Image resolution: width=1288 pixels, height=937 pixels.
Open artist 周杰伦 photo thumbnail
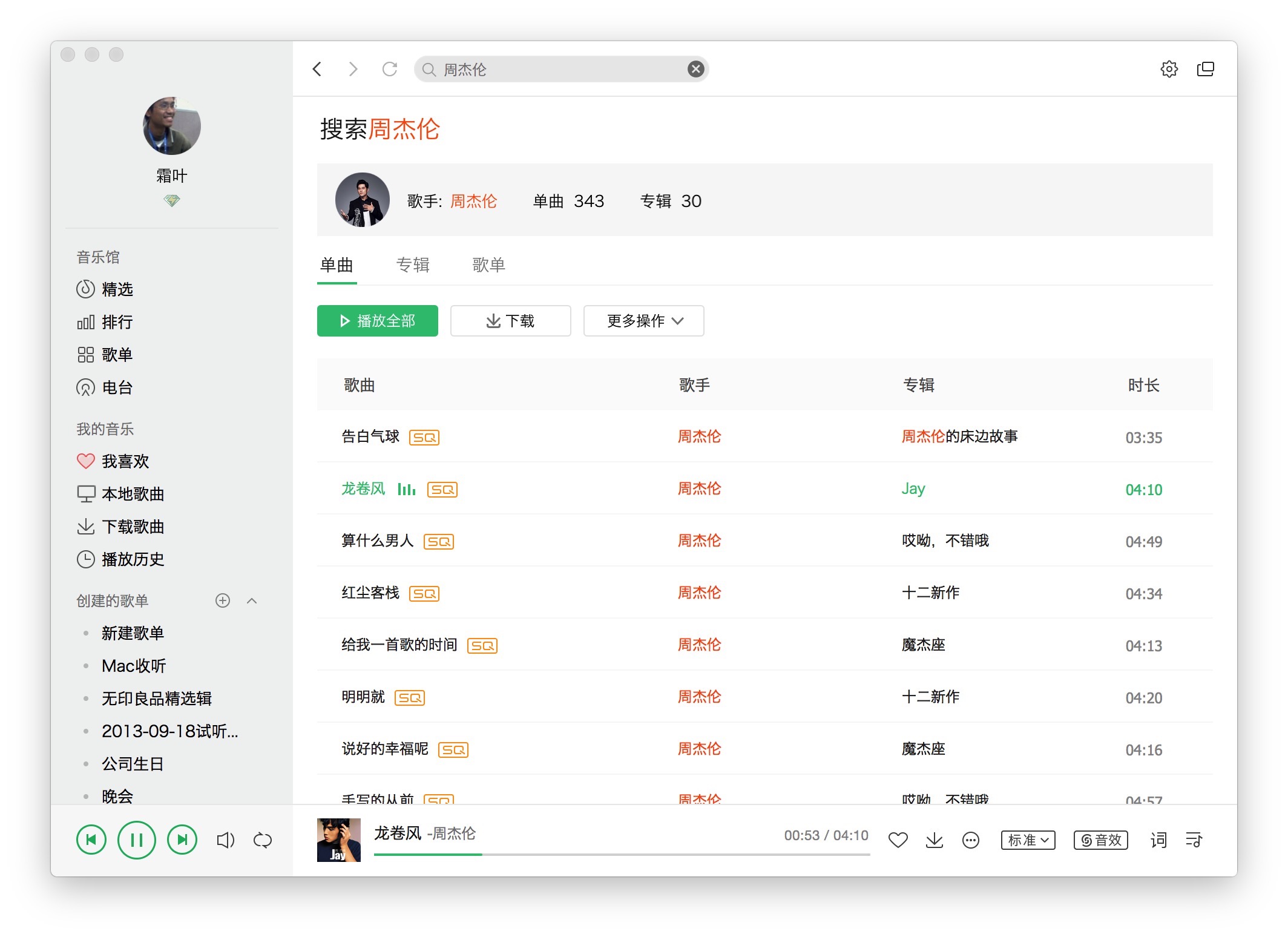pyautogui.click(x=363, y=200)
